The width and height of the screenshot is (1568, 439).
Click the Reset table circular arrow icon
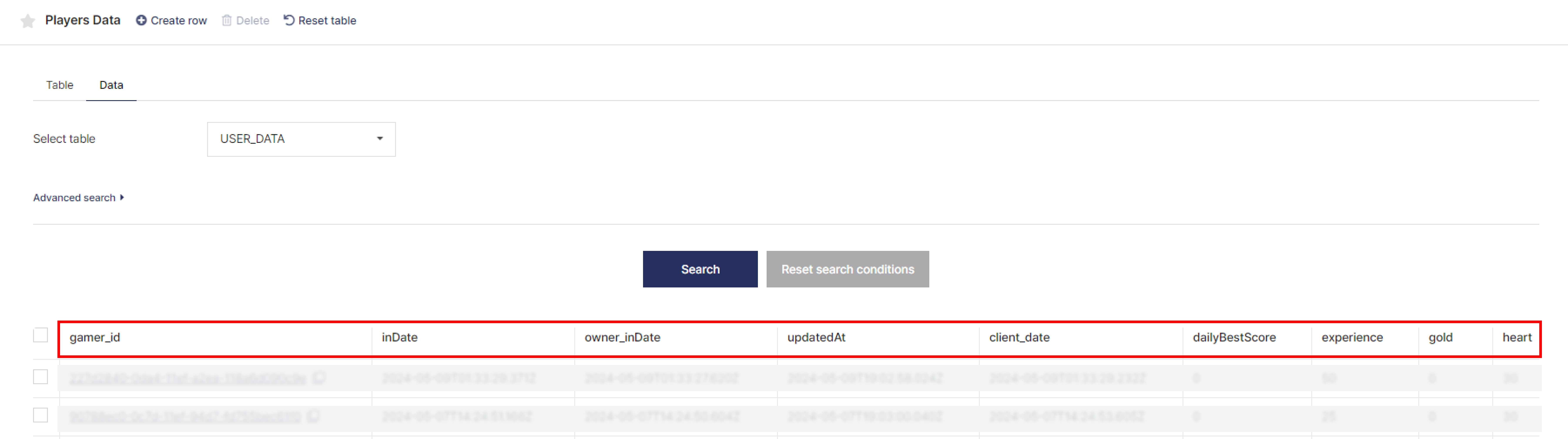[289, 20]
